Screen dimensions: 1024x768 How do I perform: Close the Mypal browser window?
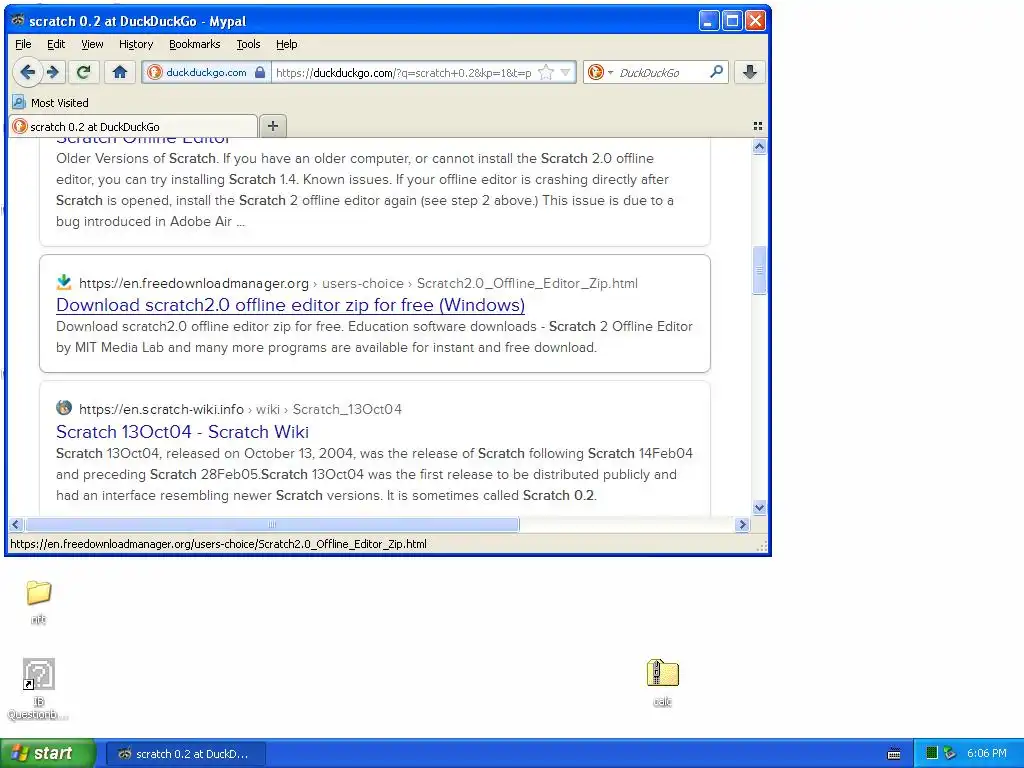point(755,21)
